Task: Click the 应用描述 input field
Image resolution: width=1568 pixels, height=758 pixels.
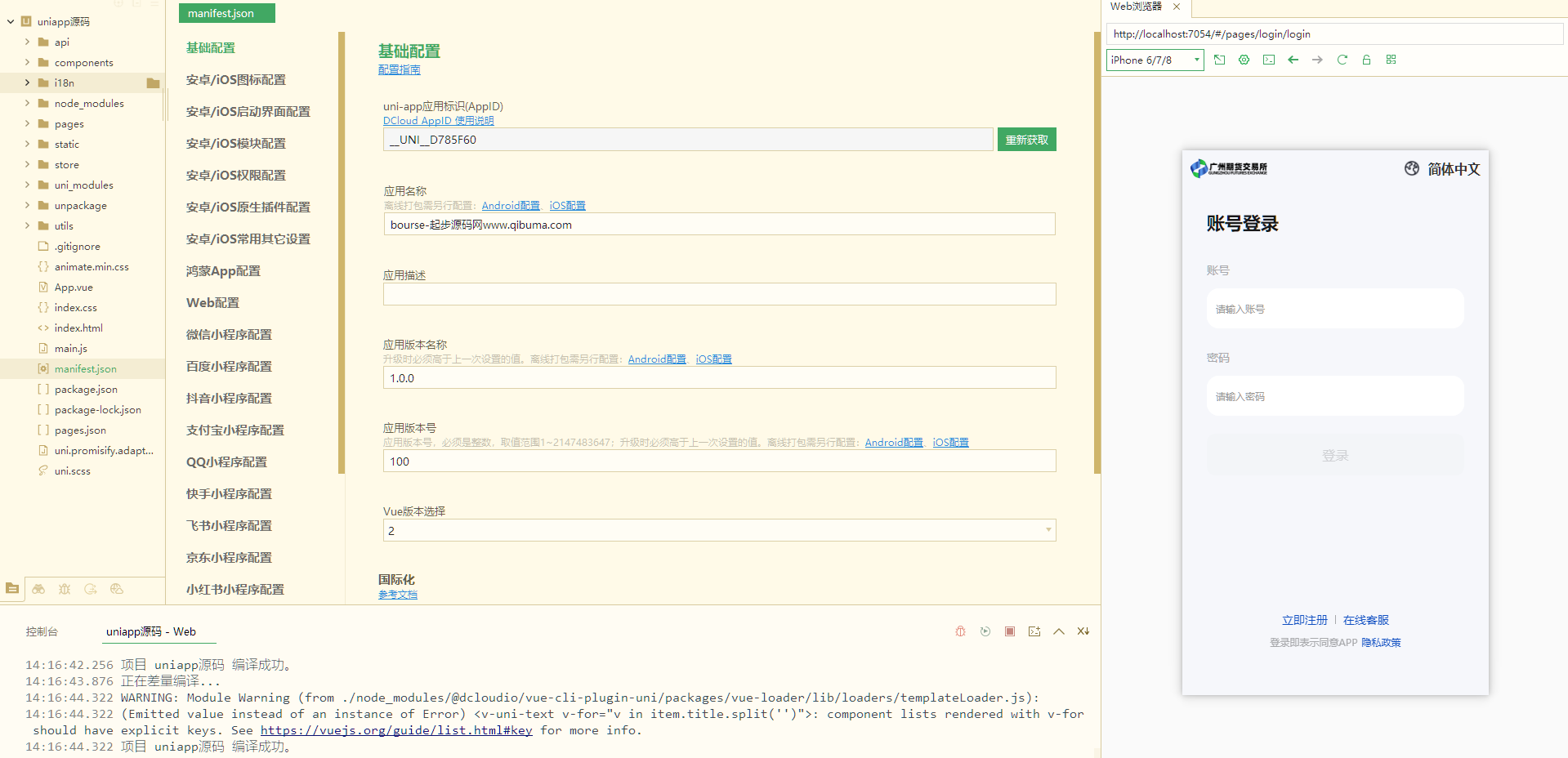Action: point(719,294)
